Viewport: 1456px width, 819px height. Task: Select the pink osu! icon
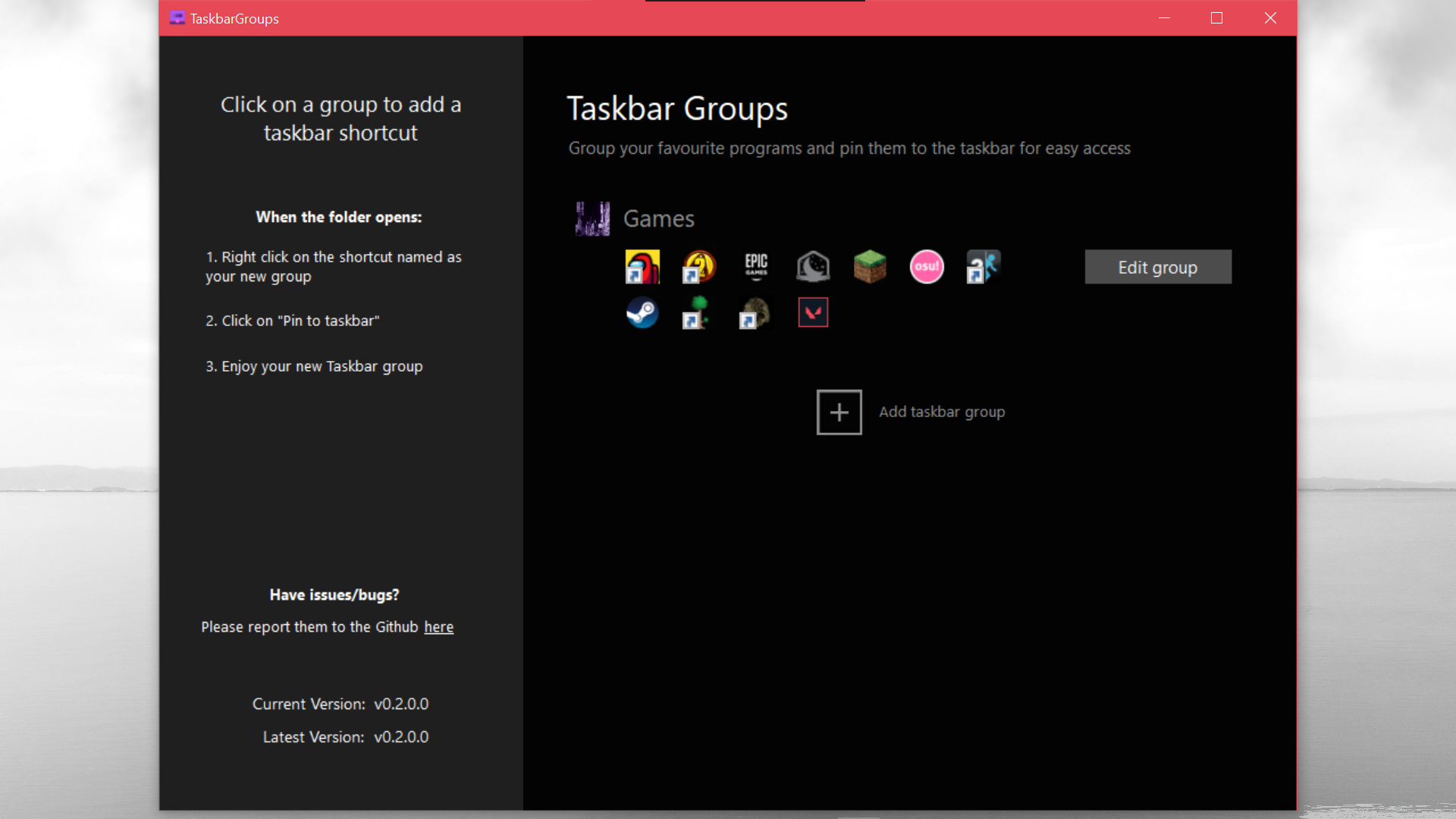pyautogui.click(x=927, y=267)
